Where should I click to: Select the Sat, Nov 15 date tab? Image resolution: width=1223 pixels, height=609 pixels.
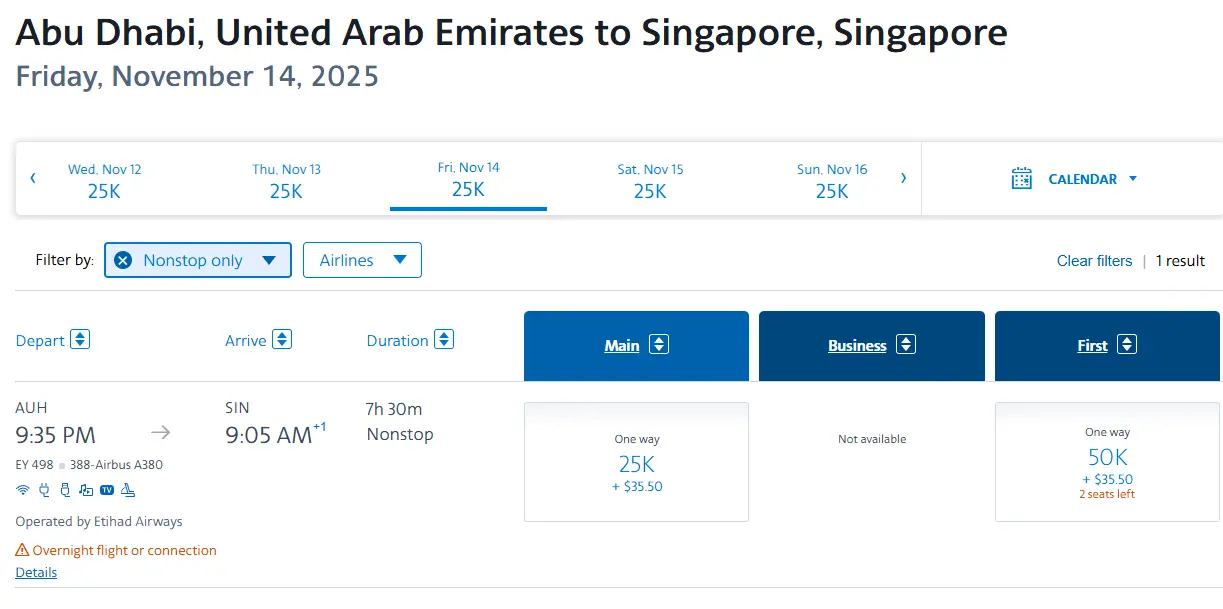pyautogui.click(x=650, y=180)
